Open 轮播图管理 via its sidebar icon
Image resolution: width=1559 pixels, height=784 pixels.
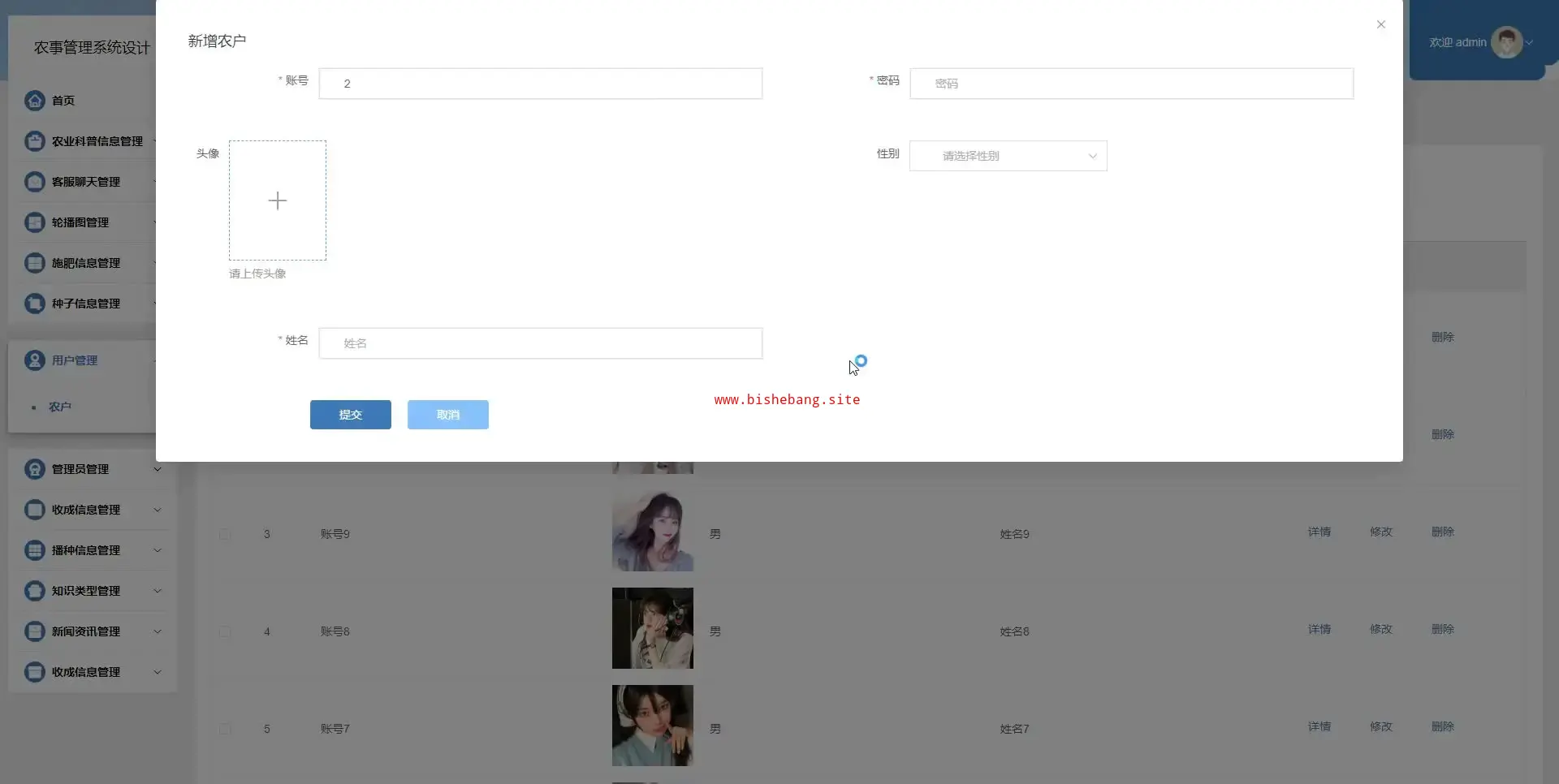(x=34, y=222)
